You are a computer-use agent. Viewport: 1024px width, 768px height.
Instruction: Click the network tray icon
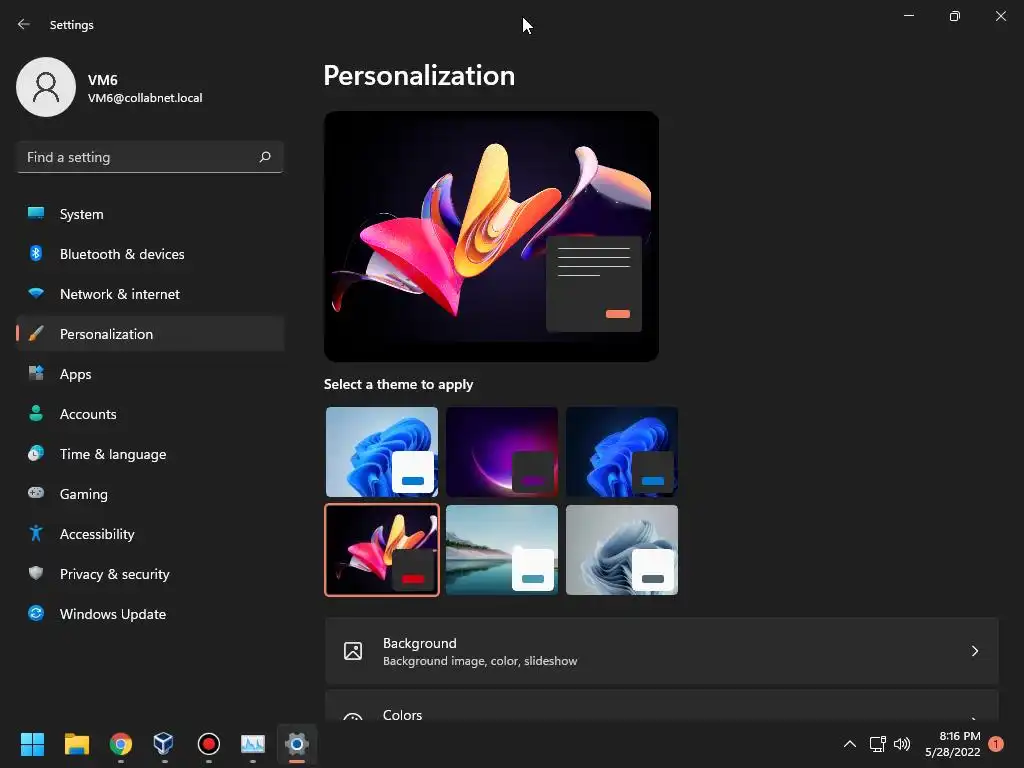[x=877, y=744]
